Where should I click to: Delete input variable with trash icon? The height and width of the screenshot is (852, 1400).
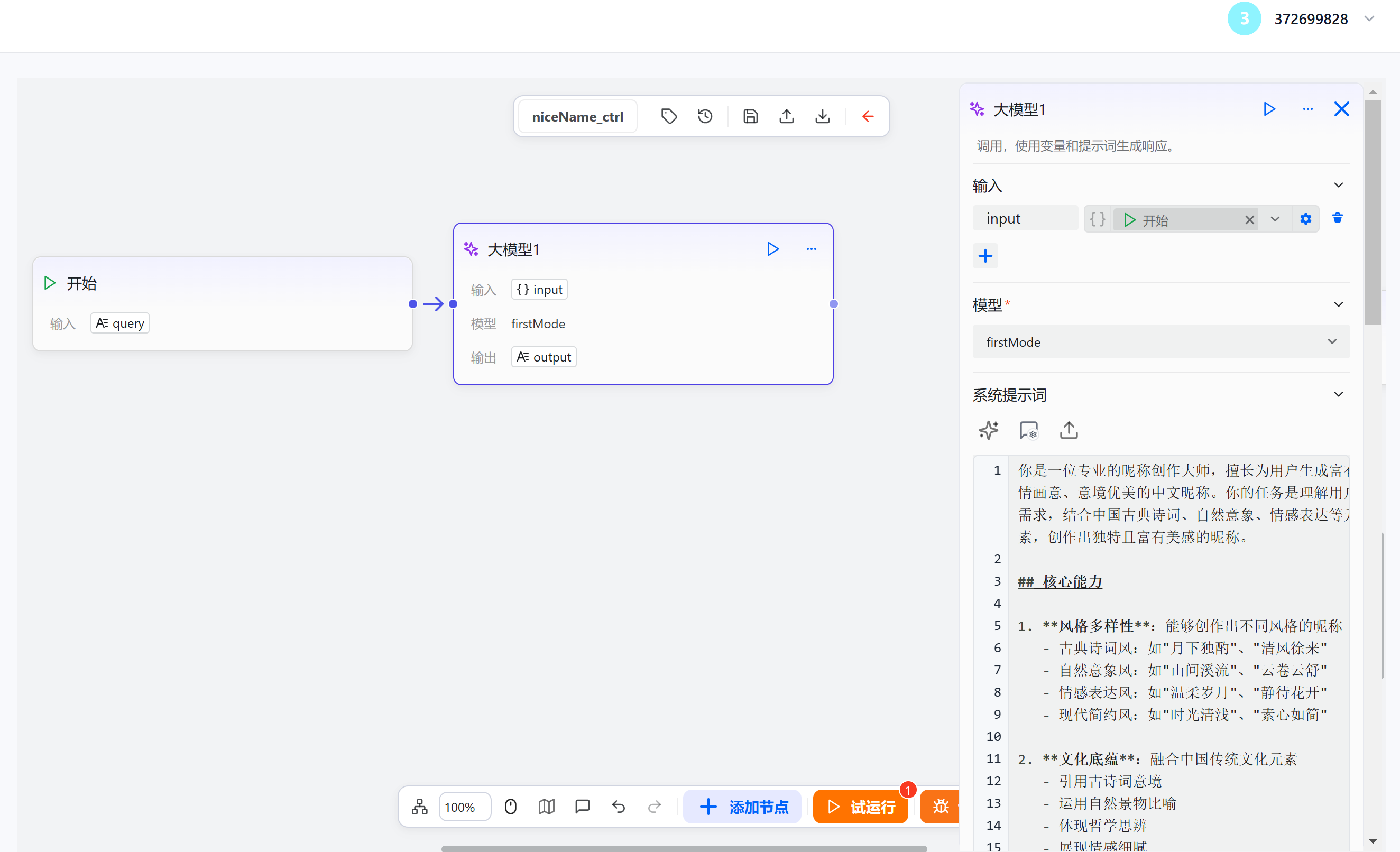pyautogui.click(x=1337, y=218)
